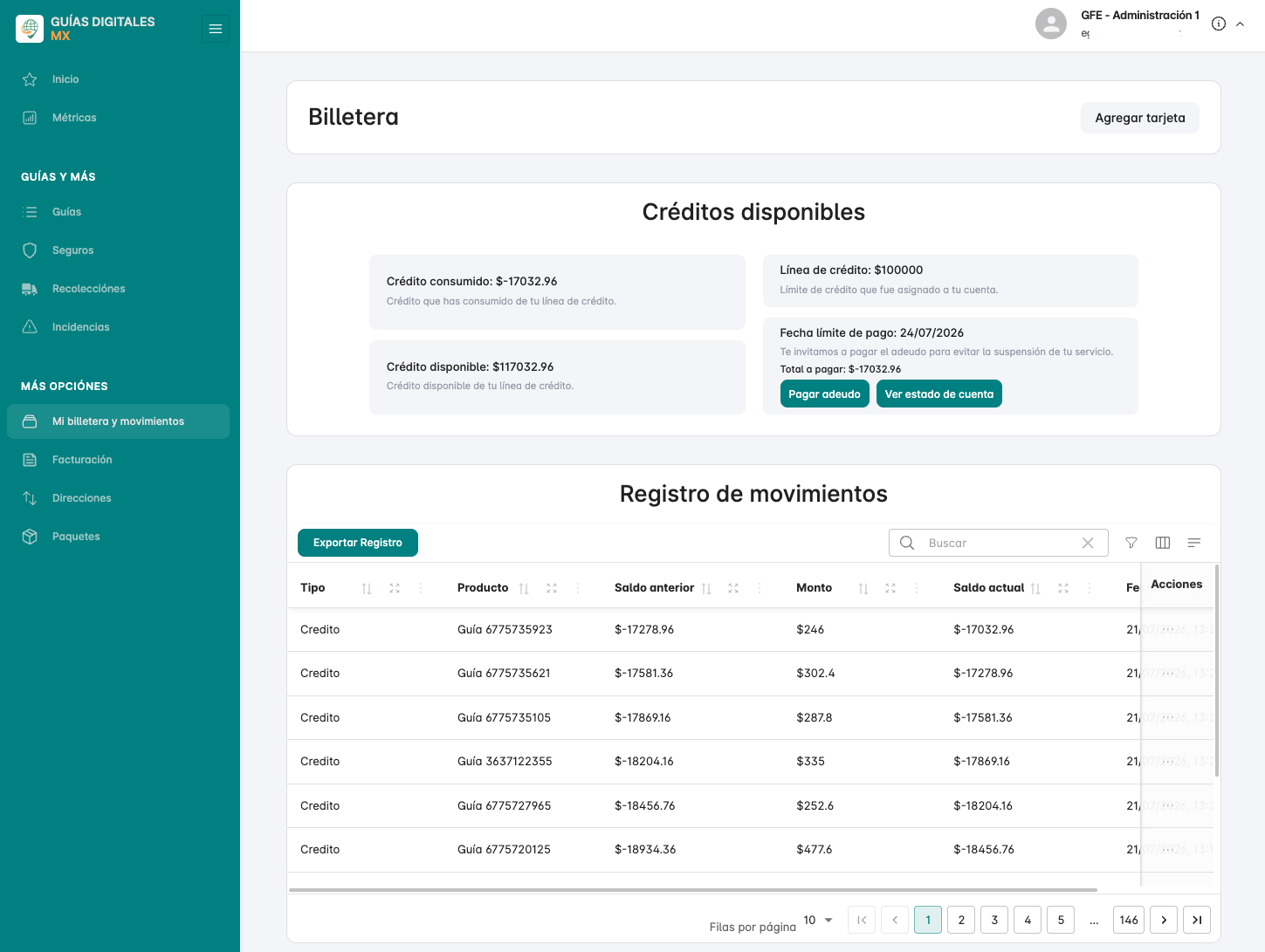This screenshot has height=952, width=1265.
Task: Click the vertical table scrollbar
Action: pos(1217,670)
